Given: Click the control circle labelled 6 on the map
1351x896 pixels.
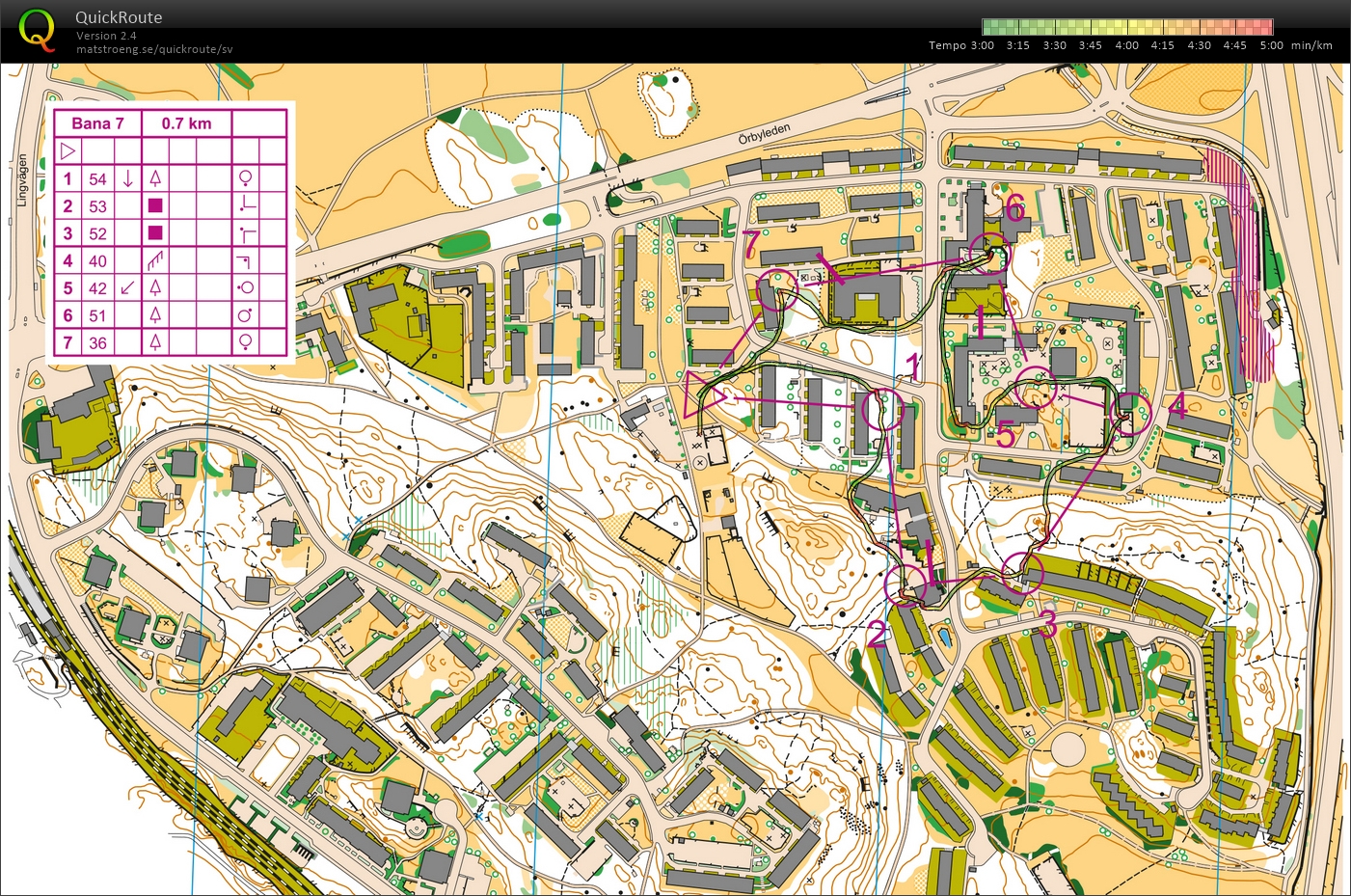Looking at the screenshot, I should click(989, 254).
